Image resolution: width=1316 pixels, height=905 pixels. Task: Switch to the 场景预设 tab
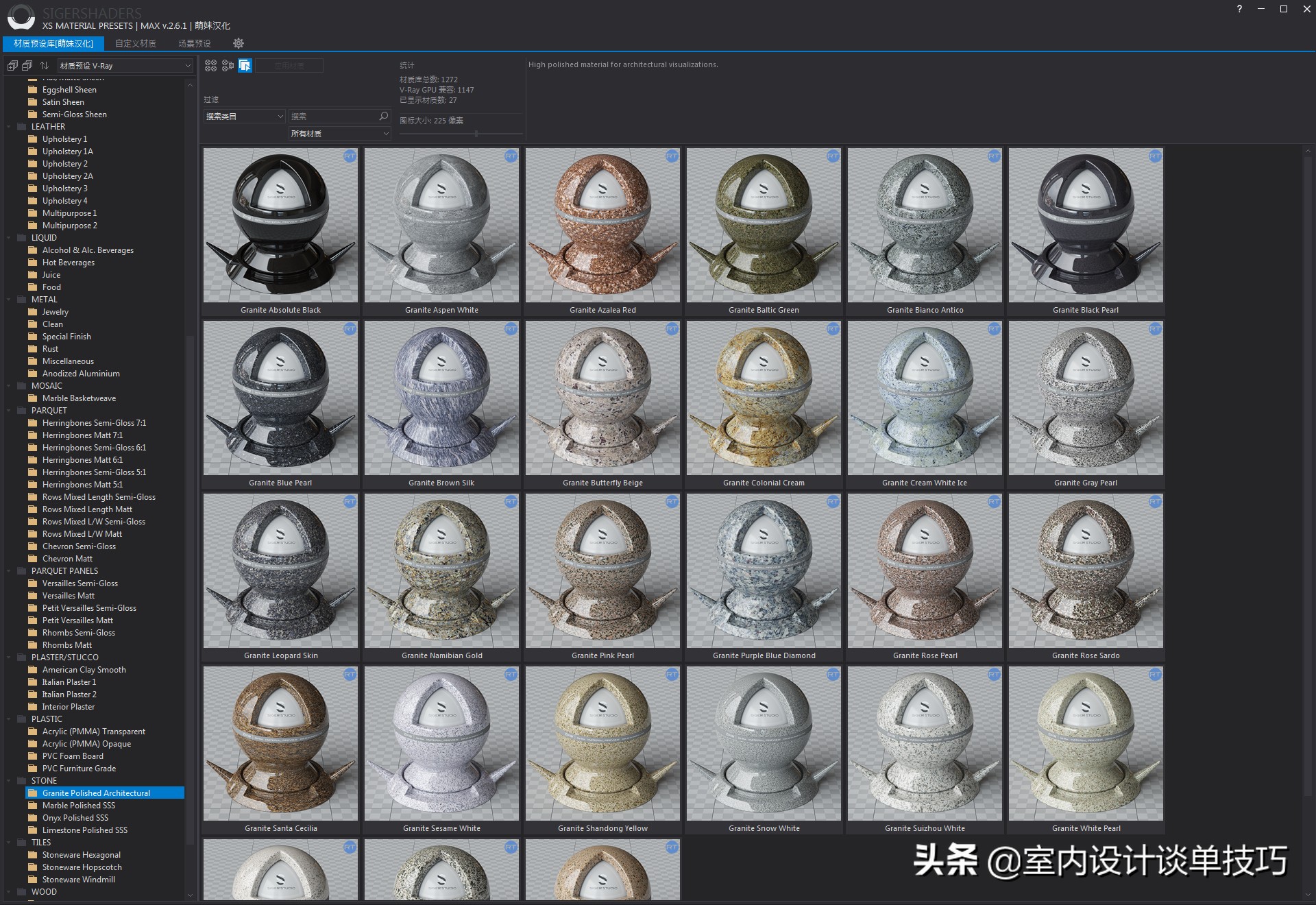click(x=195, y=43)
